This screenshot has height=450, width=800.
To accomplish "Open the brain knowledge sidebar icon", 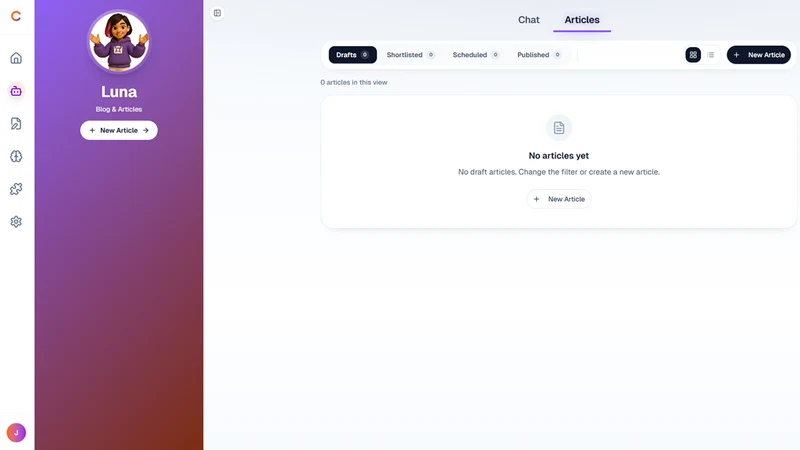I will click(x=16, y=156).
